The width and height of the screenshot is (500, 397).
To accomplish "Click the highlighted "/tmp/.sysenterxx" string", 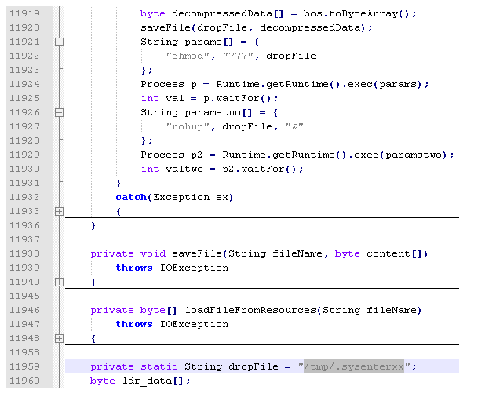I will (x=354, y=367).
